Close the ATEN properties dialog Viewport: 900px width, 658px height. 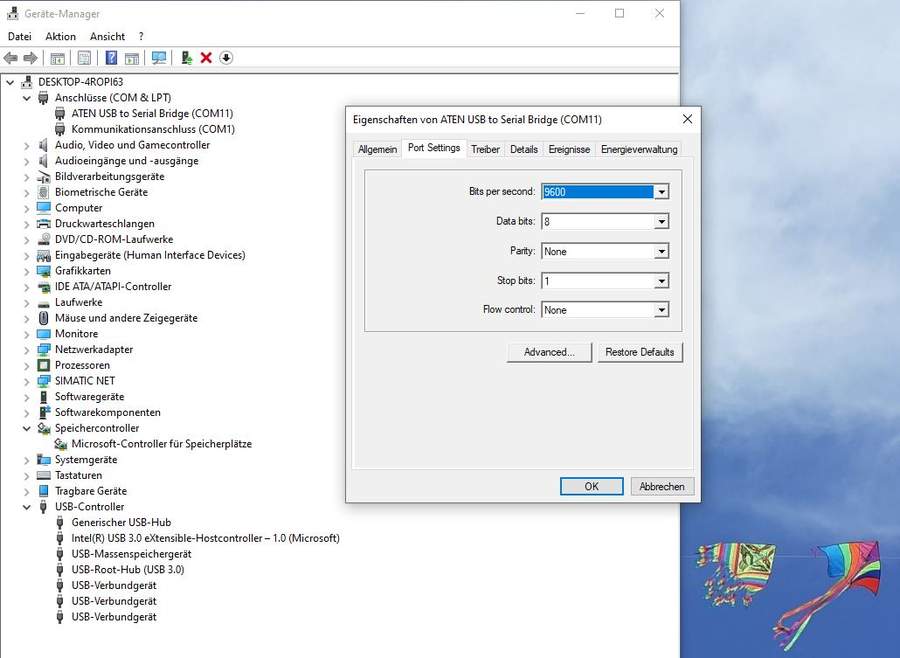pyautogui.click(x=688, y=119)
